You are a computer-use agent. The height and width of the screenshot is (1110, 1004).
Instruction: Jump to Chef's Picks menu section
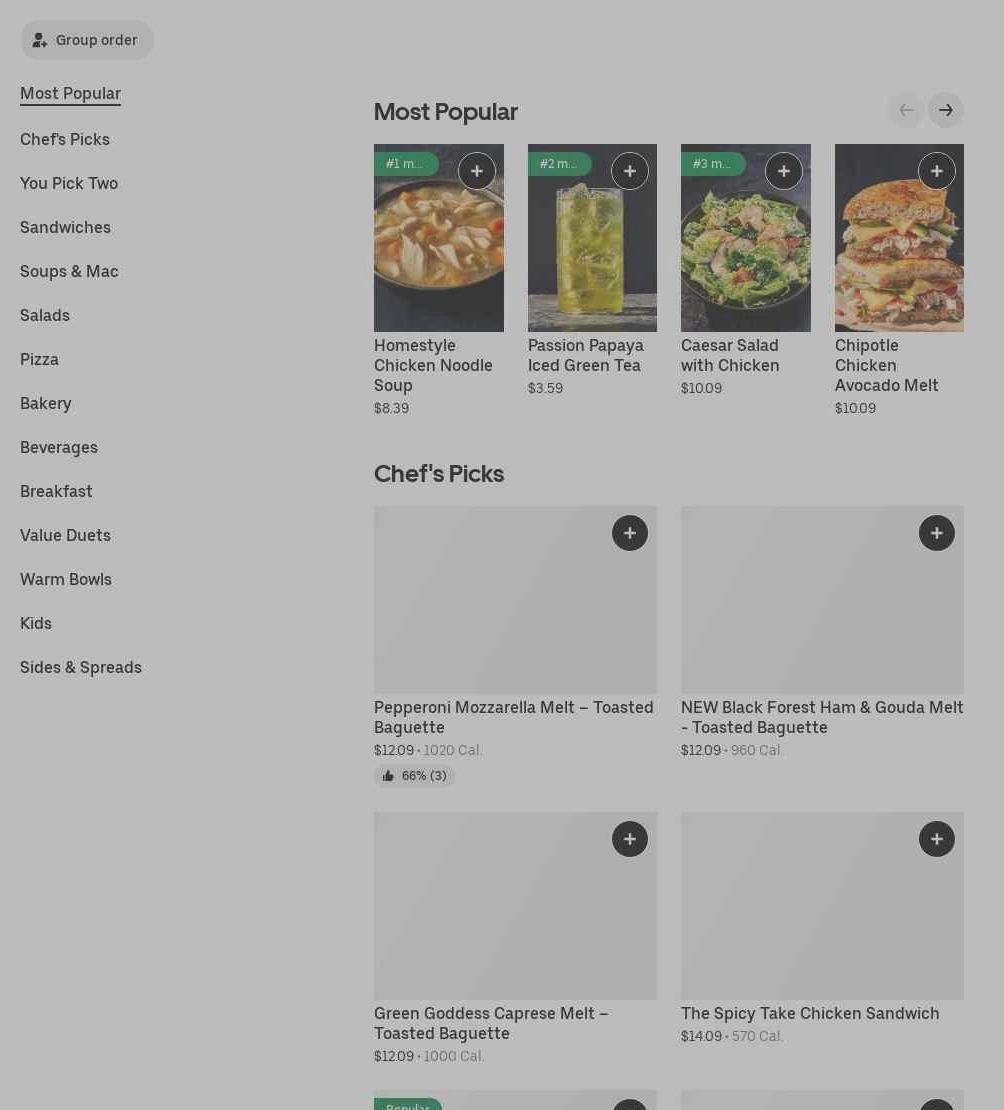pyautogui.click(x=65, y=139)
